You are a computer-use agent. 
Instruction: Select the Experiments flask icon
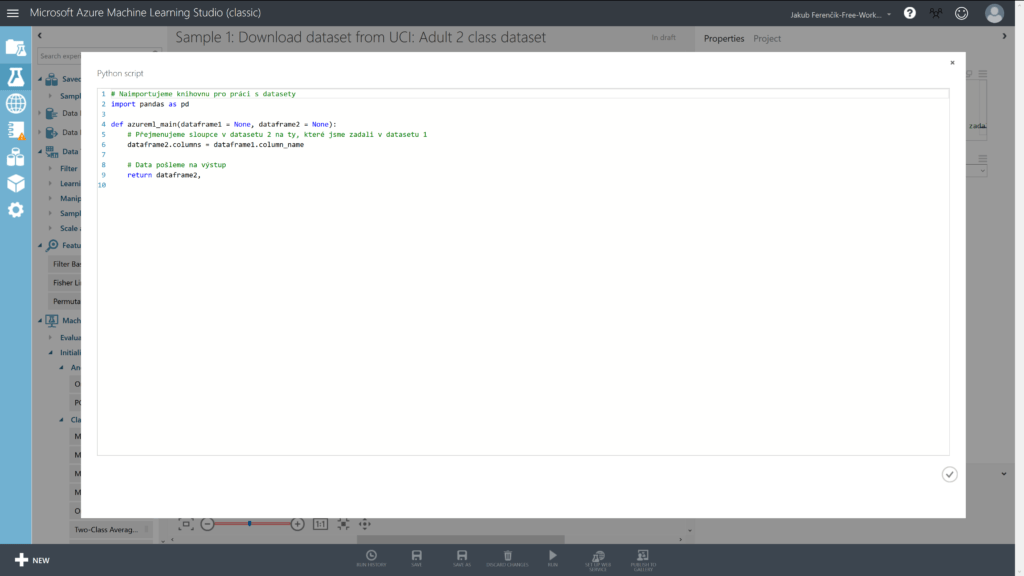pos(15,76)
